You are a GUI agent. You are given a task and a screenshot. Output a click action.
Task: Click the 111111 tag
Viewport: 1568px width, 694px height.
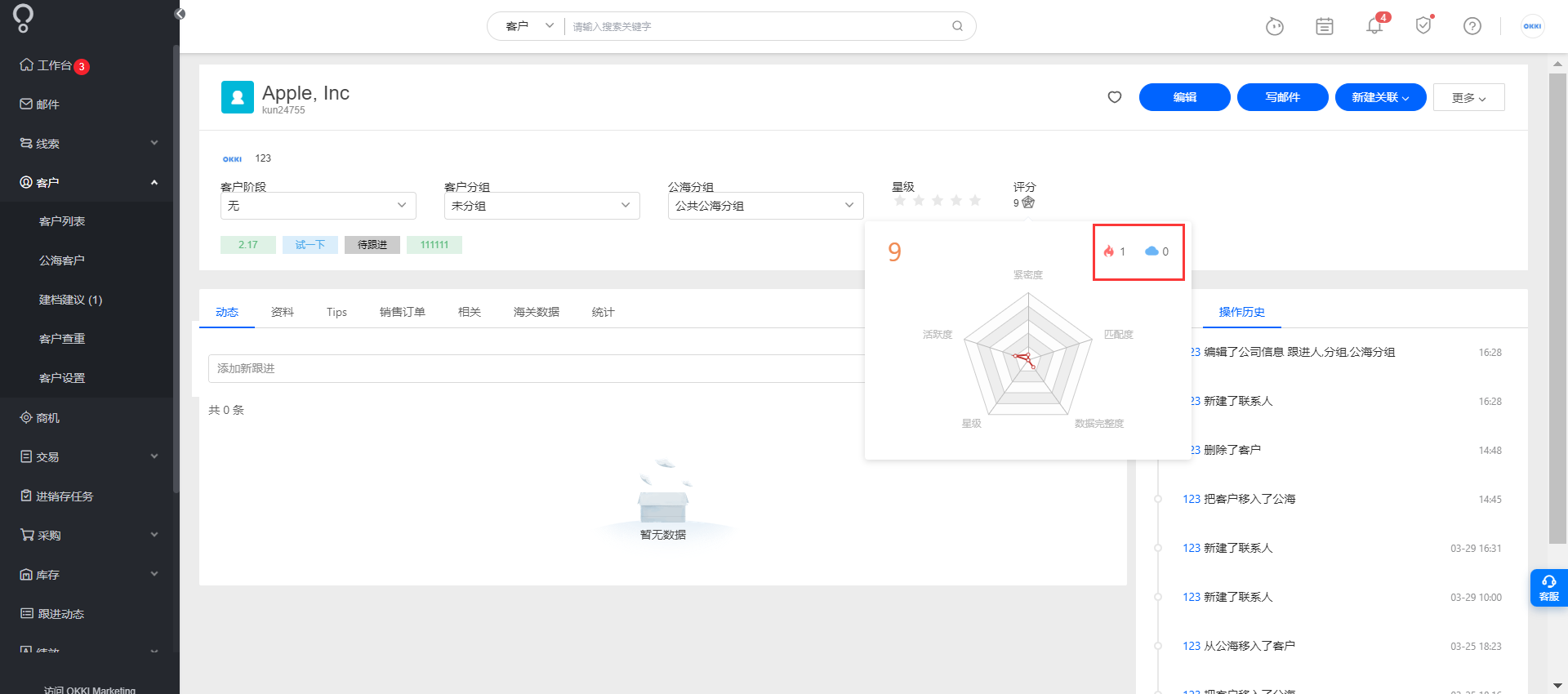pos(434,245)
